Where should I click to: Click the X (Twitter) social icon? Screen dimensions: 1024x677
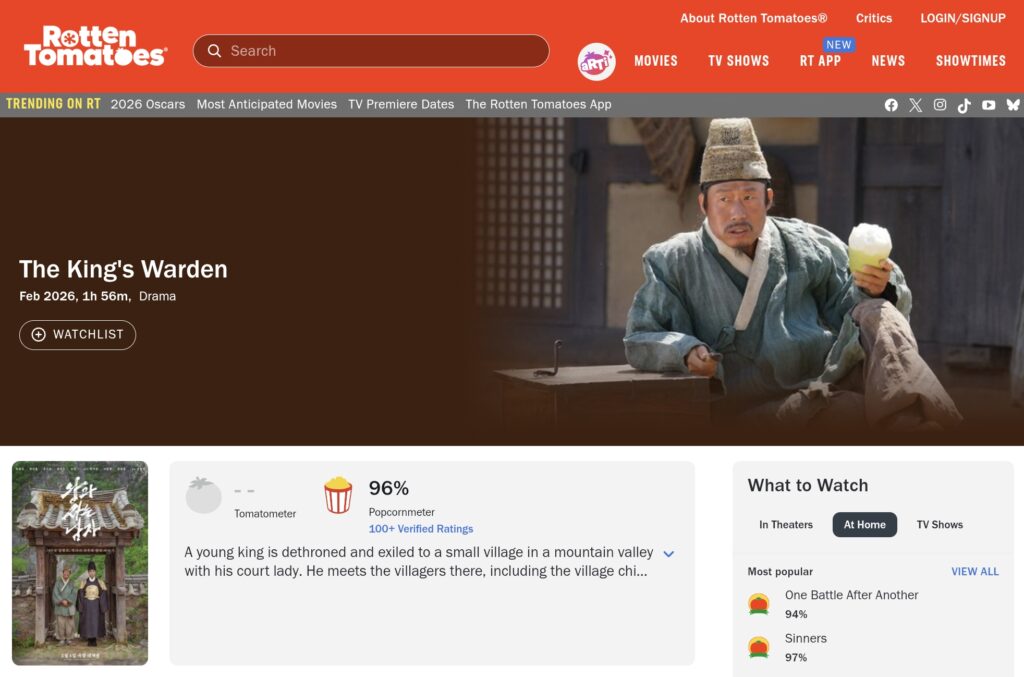pyautogui.click(x=915, y=104)
